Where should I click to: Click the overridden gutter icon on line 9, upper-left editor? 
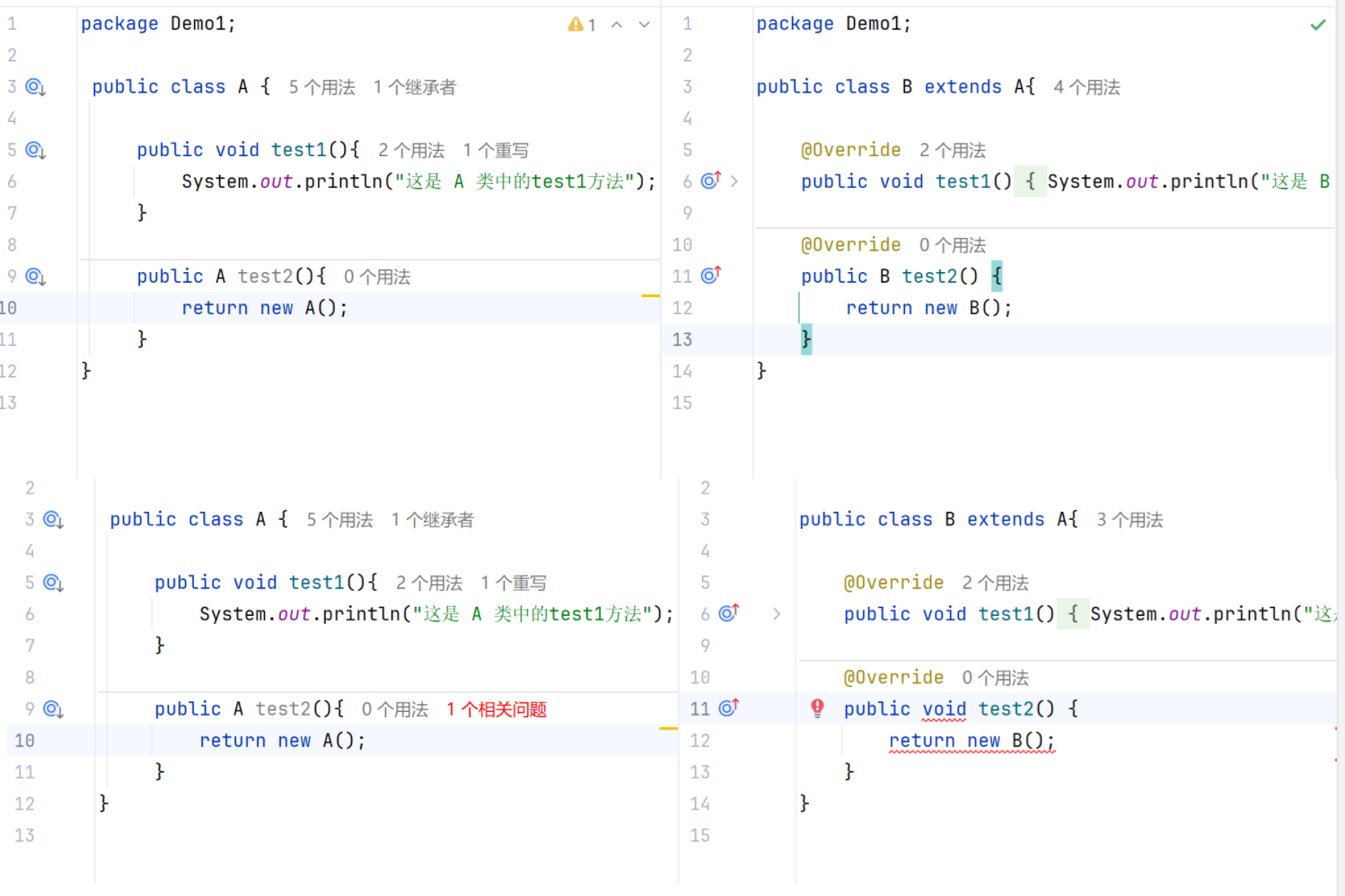(35, 277)
